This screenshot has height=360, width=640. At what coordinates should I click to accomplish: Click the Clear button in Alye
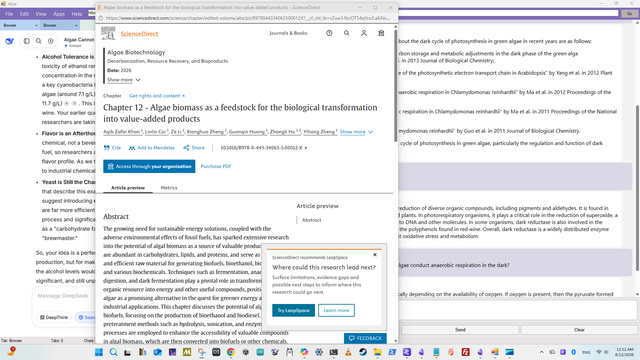579,329
